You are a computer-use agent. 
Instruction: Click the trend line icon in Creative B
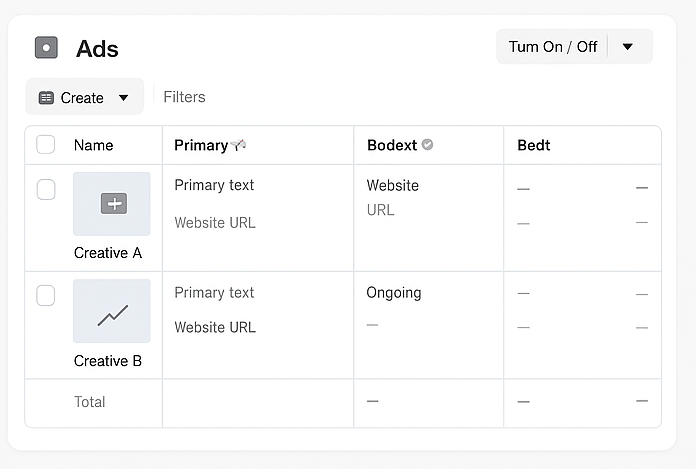tap(112, 315)
